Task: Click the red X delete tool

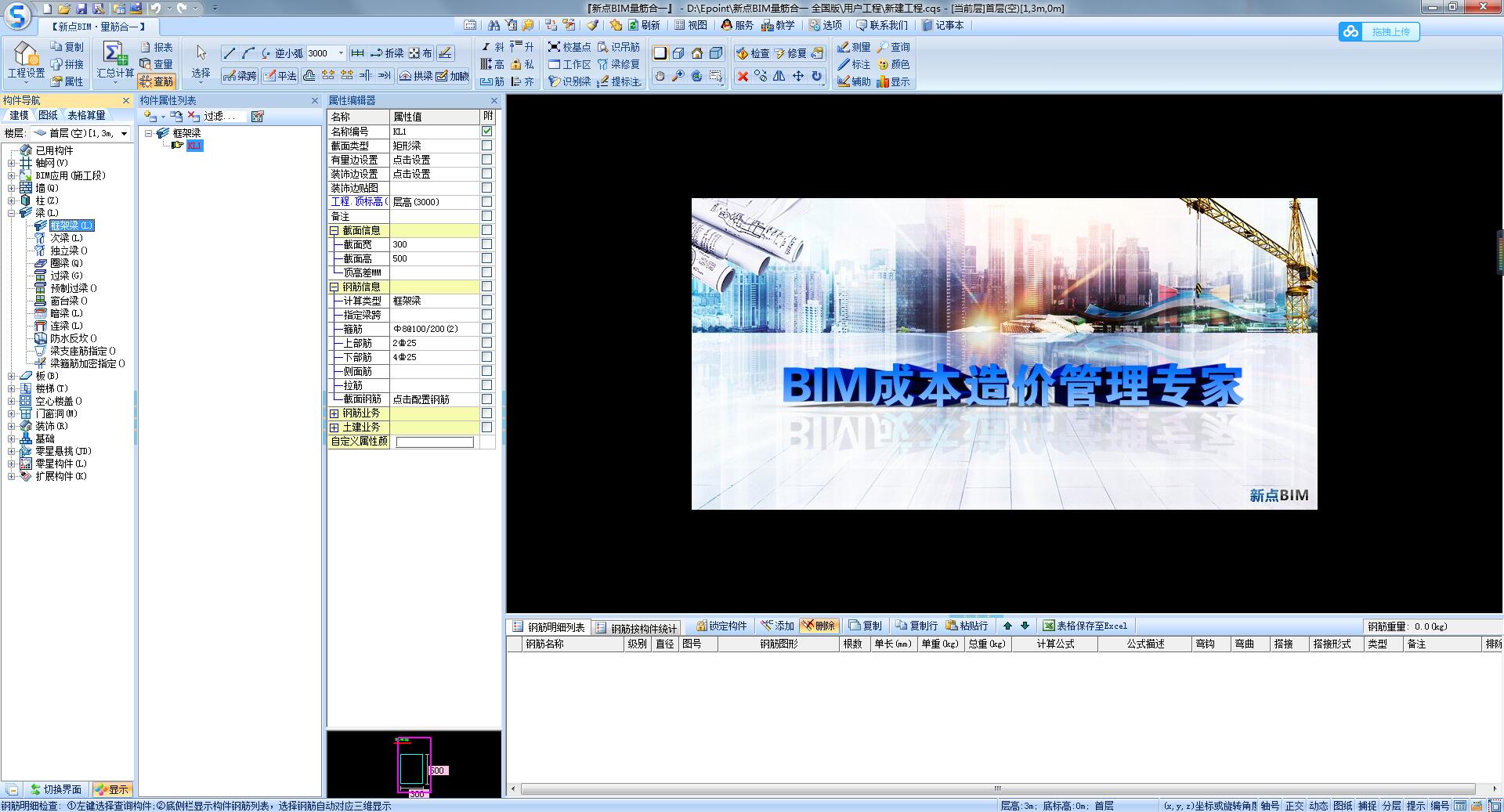Action: pos(743,76)
